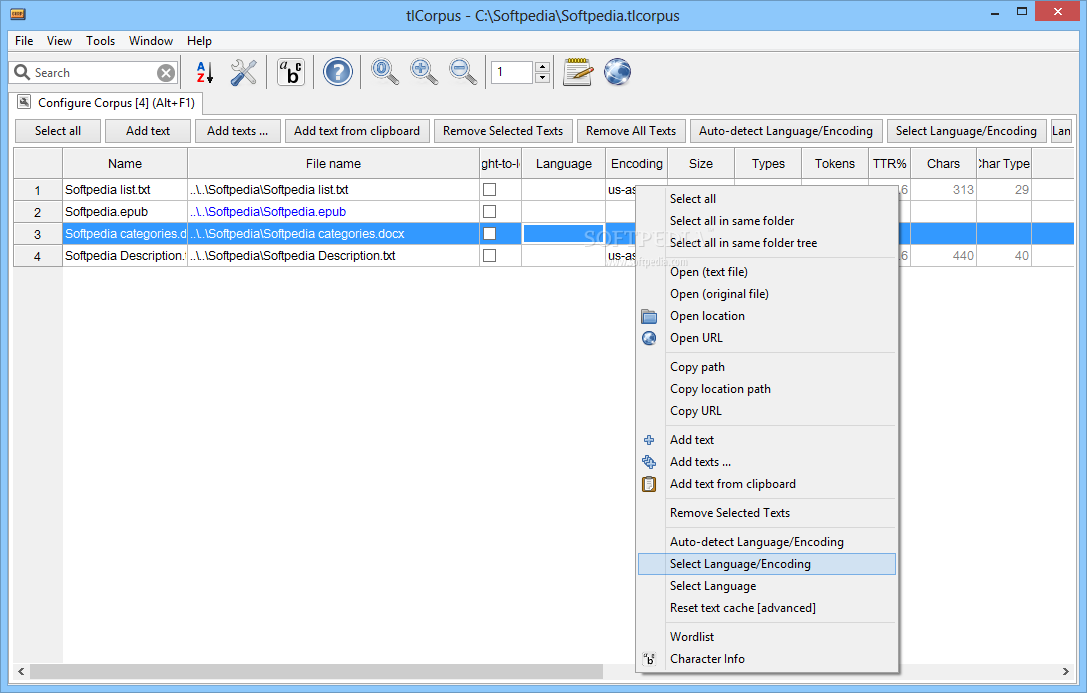Open help via blue question mark icon

[338, 72]
